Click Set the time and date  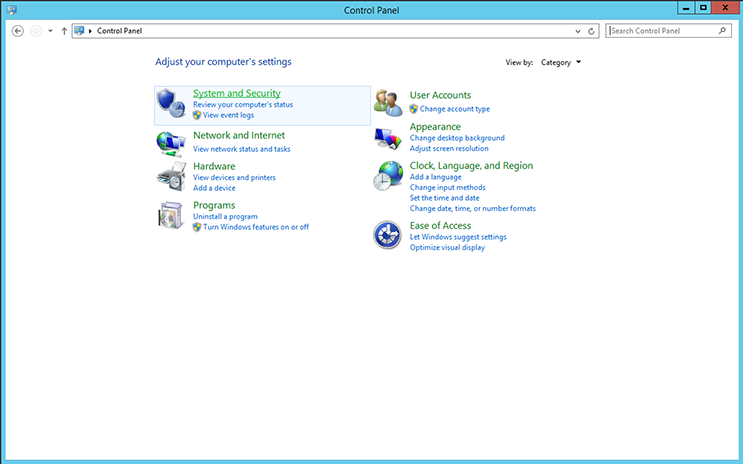point(444,198)
